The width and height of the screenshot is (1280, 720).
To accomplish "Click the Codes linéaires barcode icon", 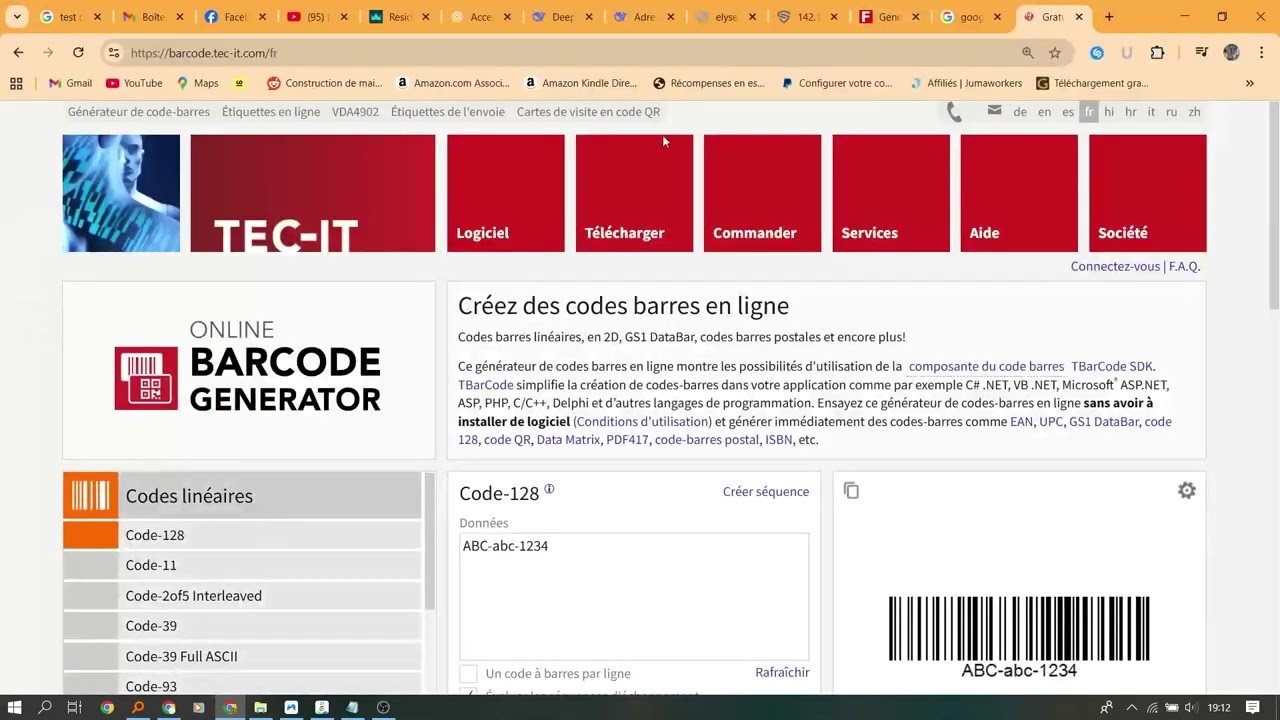I will 90,495.
